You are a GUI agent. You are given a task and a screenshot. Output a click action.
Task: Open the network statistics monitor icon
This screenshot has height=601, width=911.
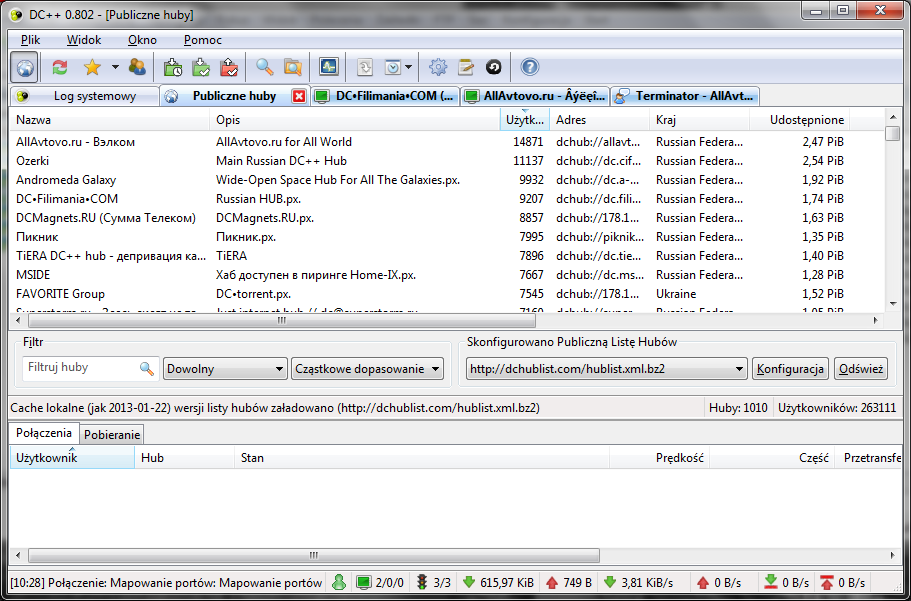tap(329, 67)
